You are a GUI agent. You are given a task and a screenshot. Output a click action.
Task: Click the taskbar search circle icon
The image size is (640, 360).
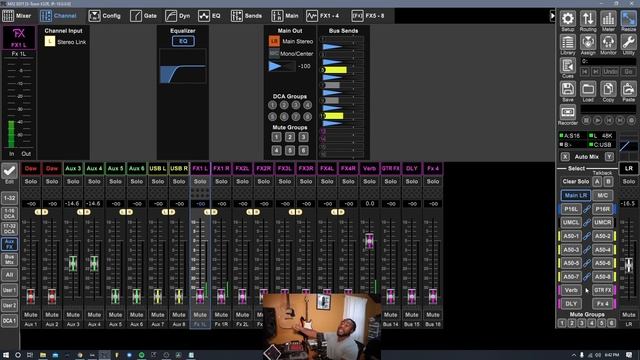[x=18, y=355]
